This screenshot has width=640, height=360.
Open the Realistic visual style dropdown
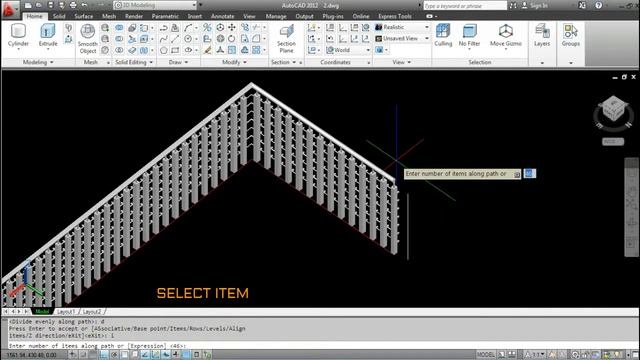(402, 27)
